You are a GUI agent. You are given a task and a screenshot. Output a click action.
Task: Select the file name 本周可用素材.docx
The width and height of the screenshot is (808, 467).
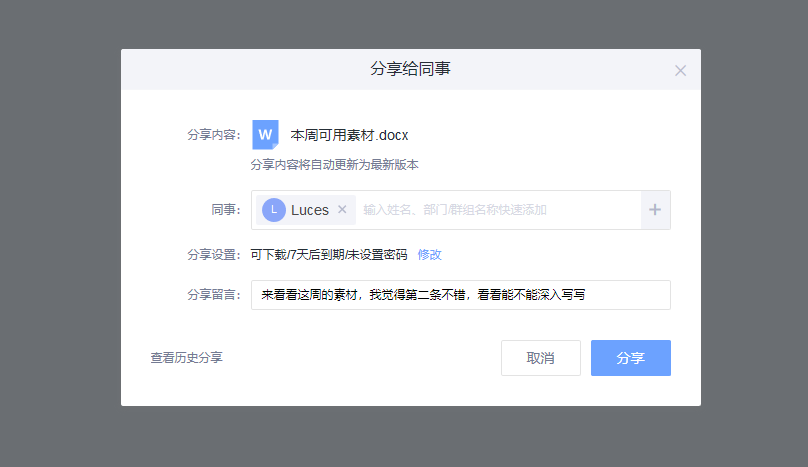tap(349, 134)
